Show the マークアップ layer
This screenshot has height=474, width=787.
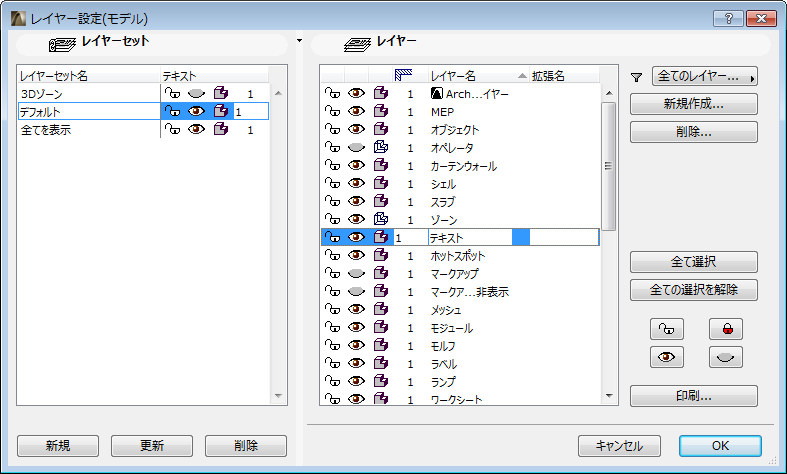[x=356, y=273]
